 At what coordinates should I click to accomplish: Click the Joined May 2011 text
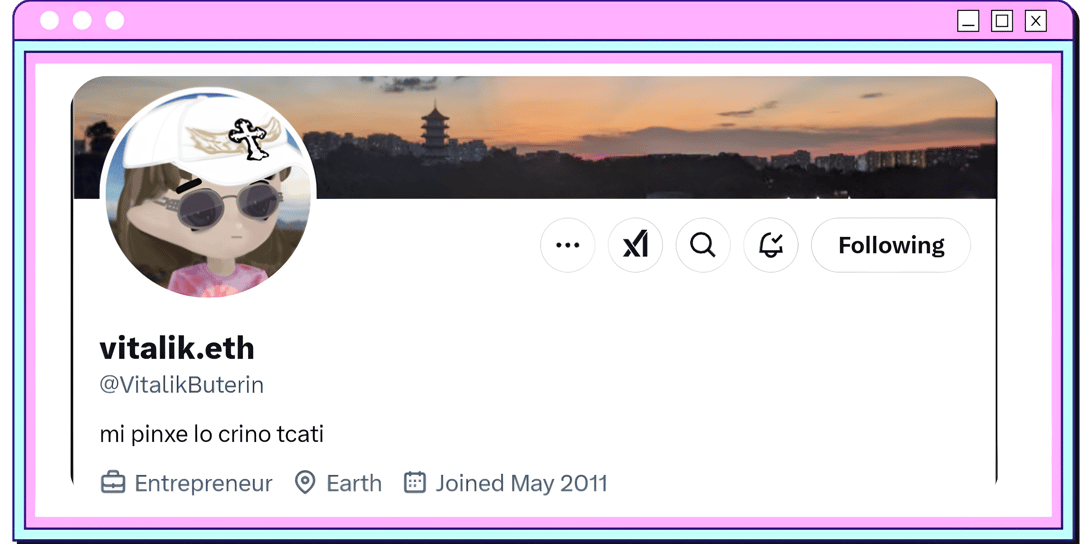tap(522, 483)
